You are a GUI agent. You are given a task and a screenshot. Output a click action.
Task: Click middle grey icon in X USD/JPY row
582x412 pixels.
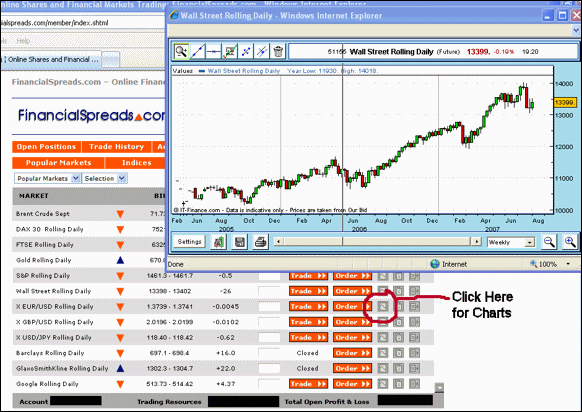pyautogui.click(x=398, y=337)
